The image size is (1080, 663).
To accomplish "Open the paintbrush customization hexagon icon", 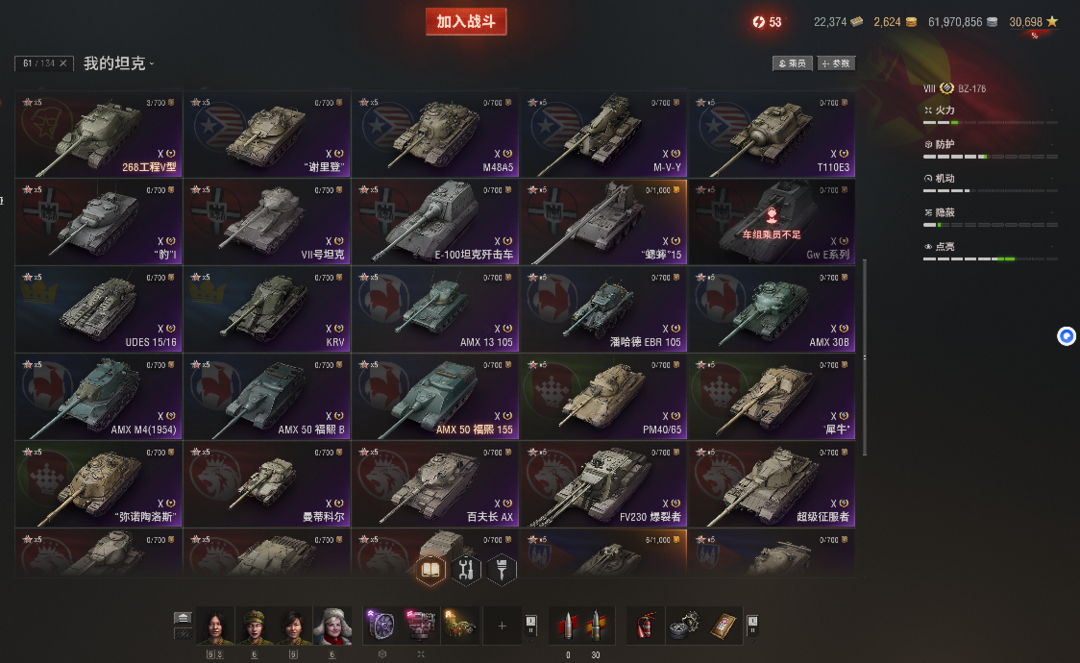I will pos(501,570).
